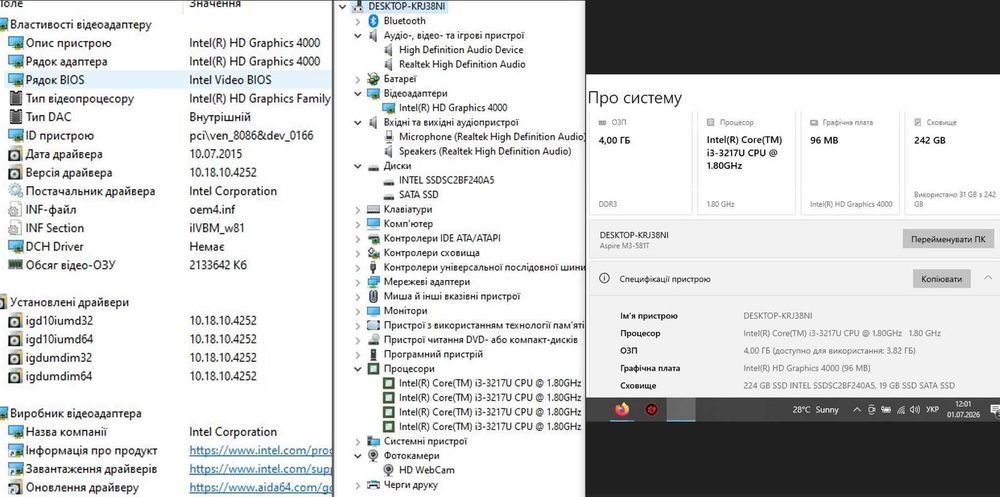Show hidden tray icons chevron
The image size is (1000, 497).
[857, 410]
